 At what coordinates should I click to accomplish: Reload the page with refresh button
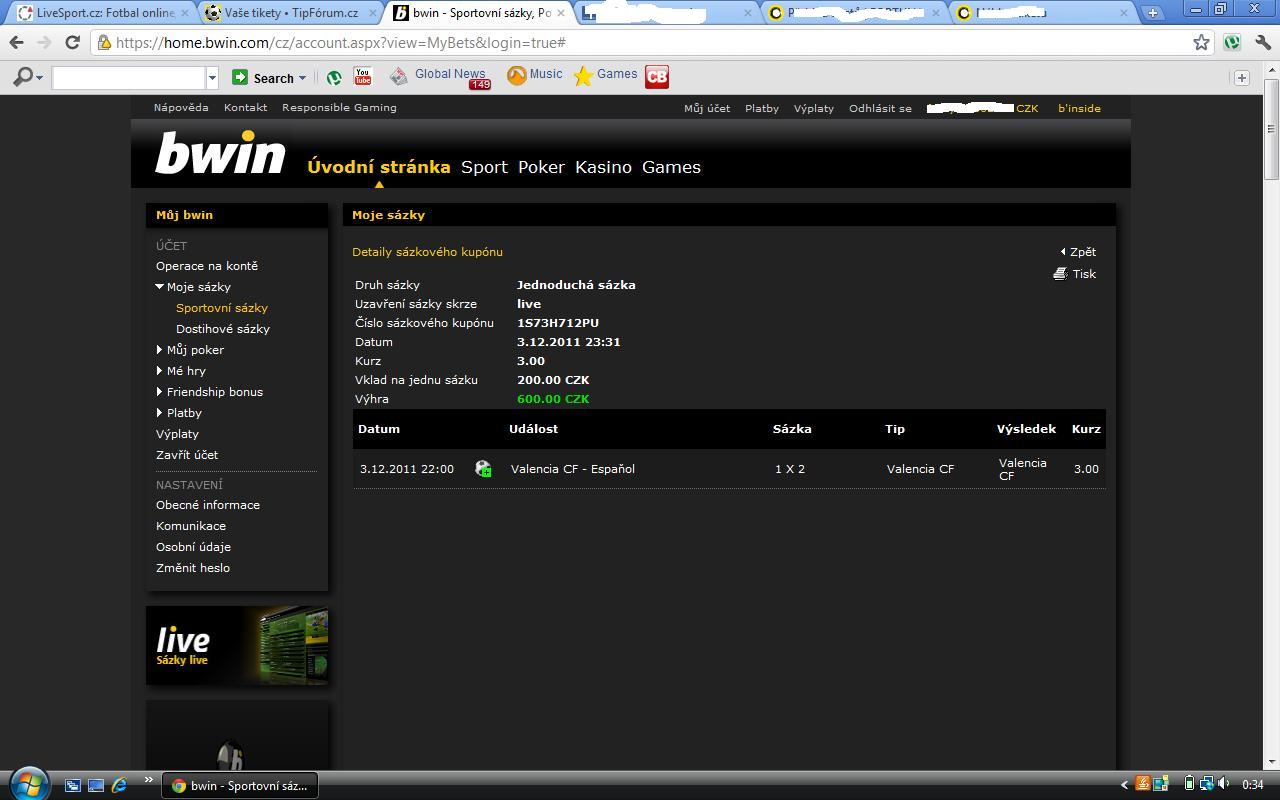tap(72, 42)
